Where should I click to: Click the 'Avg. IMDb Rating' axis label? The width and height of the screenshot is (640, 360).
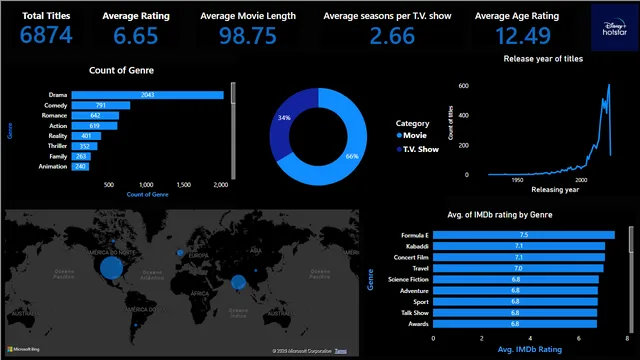click(x=530, y=349)
